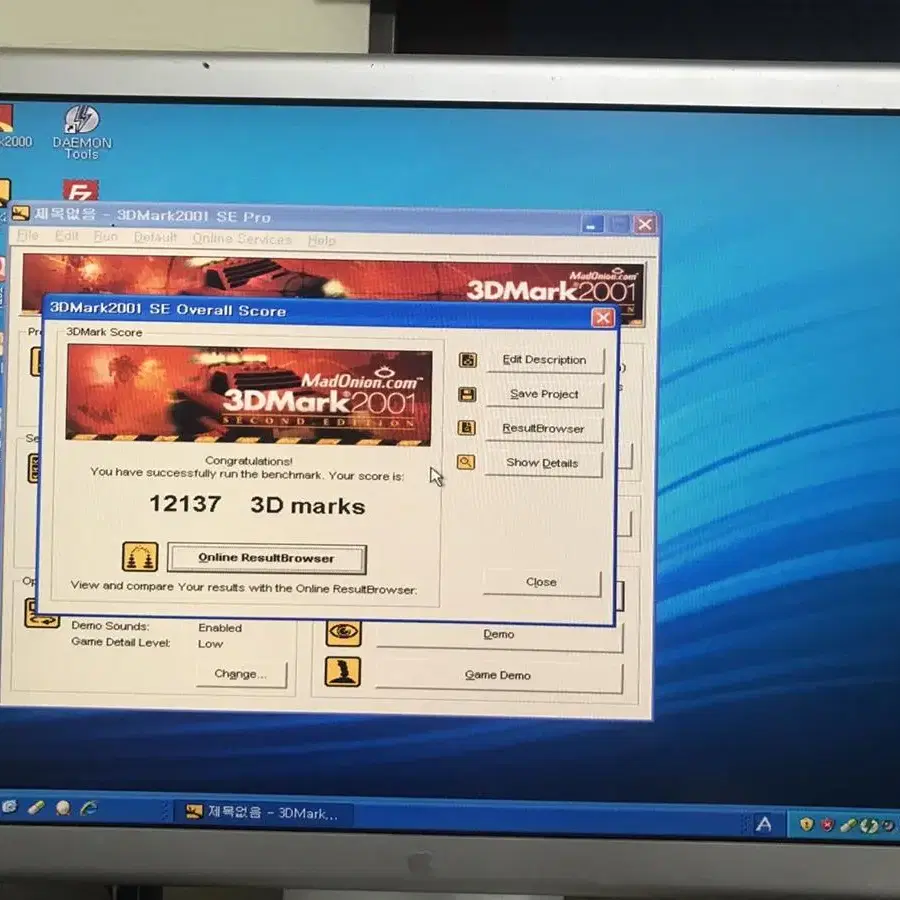Screen dimensions: 900x900
Task: Click the 3DMark icon in main title bar
Action: (x=21, y=214)
